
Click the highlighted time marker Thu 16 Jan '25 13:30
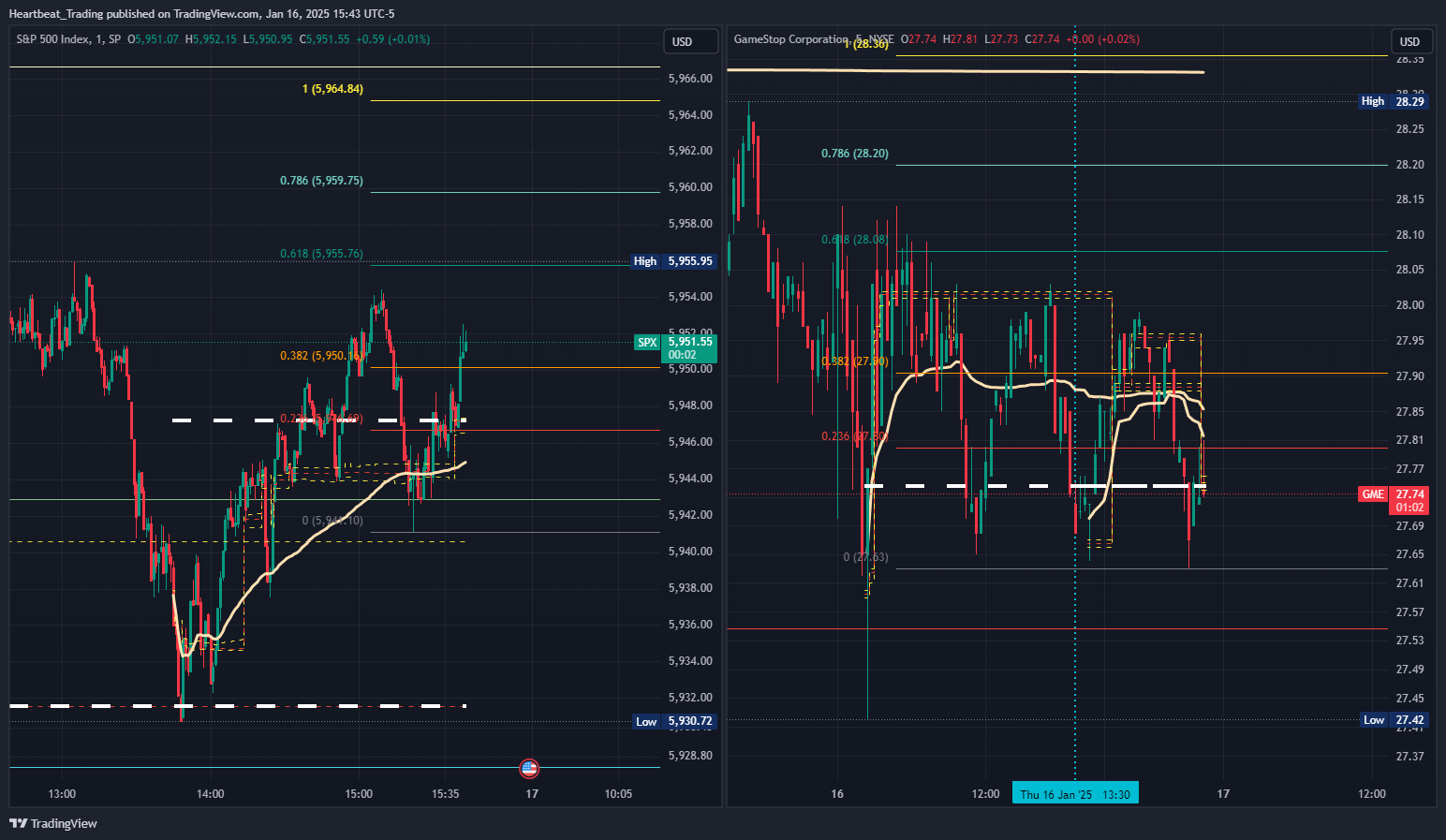(1075, 794)
